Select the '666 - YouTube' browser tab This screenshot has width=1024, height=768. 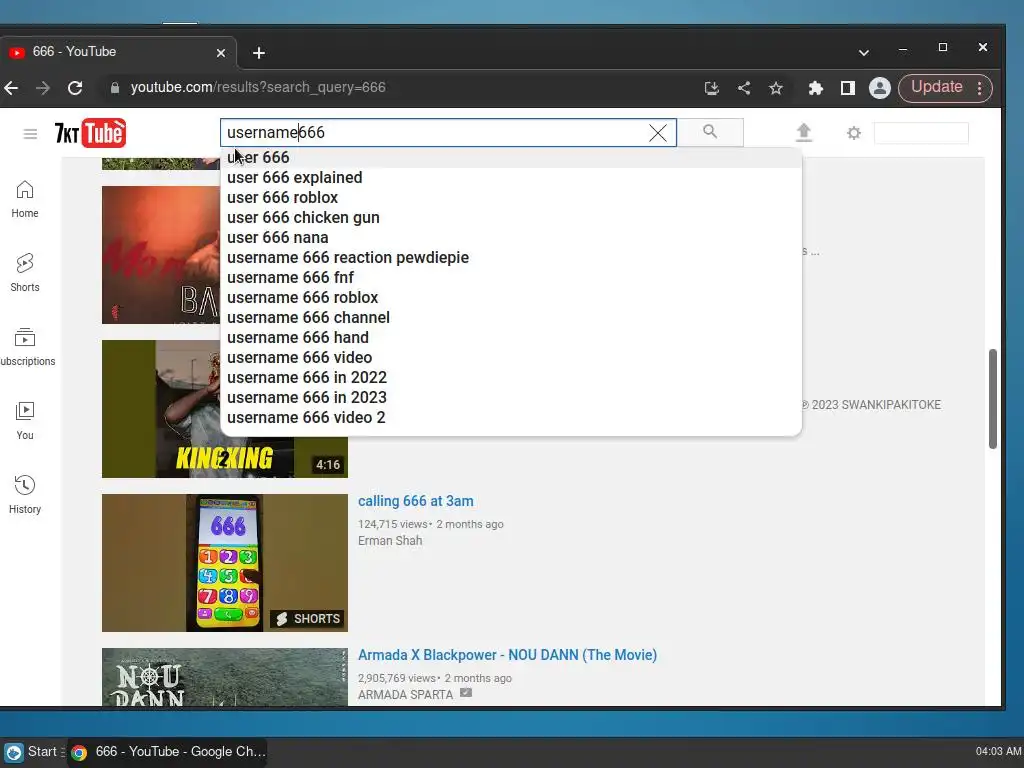pos(116,52)
